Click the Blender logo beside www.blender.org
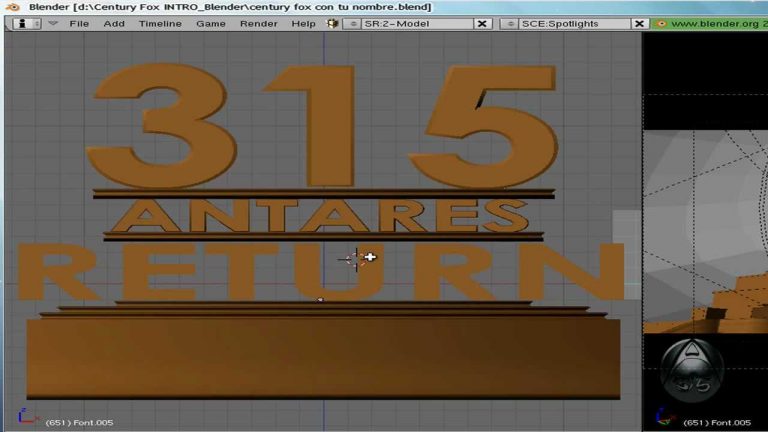 661,24
